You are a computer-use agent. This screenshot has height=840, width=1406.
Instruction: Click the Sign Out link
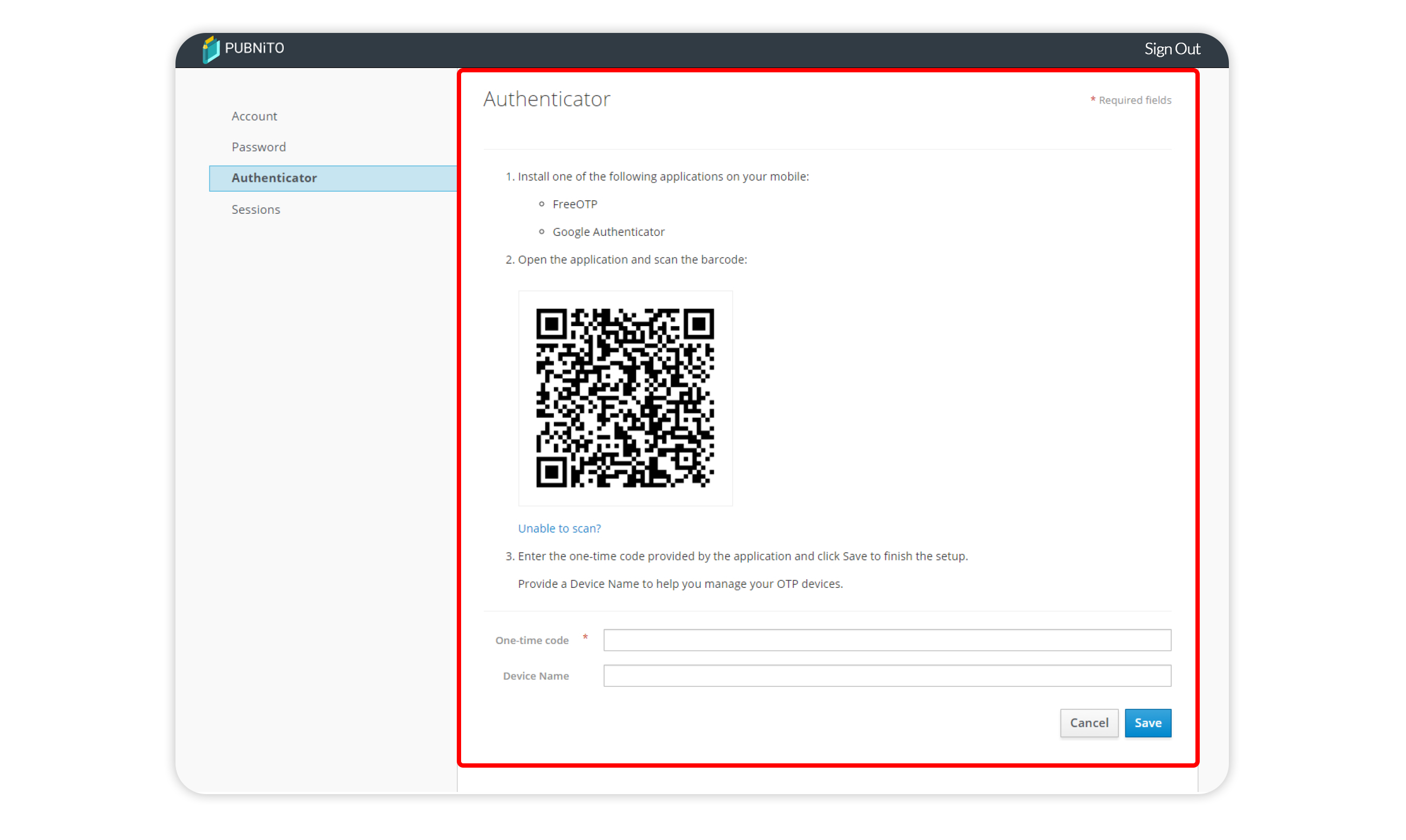click(x=1172, y=49)
